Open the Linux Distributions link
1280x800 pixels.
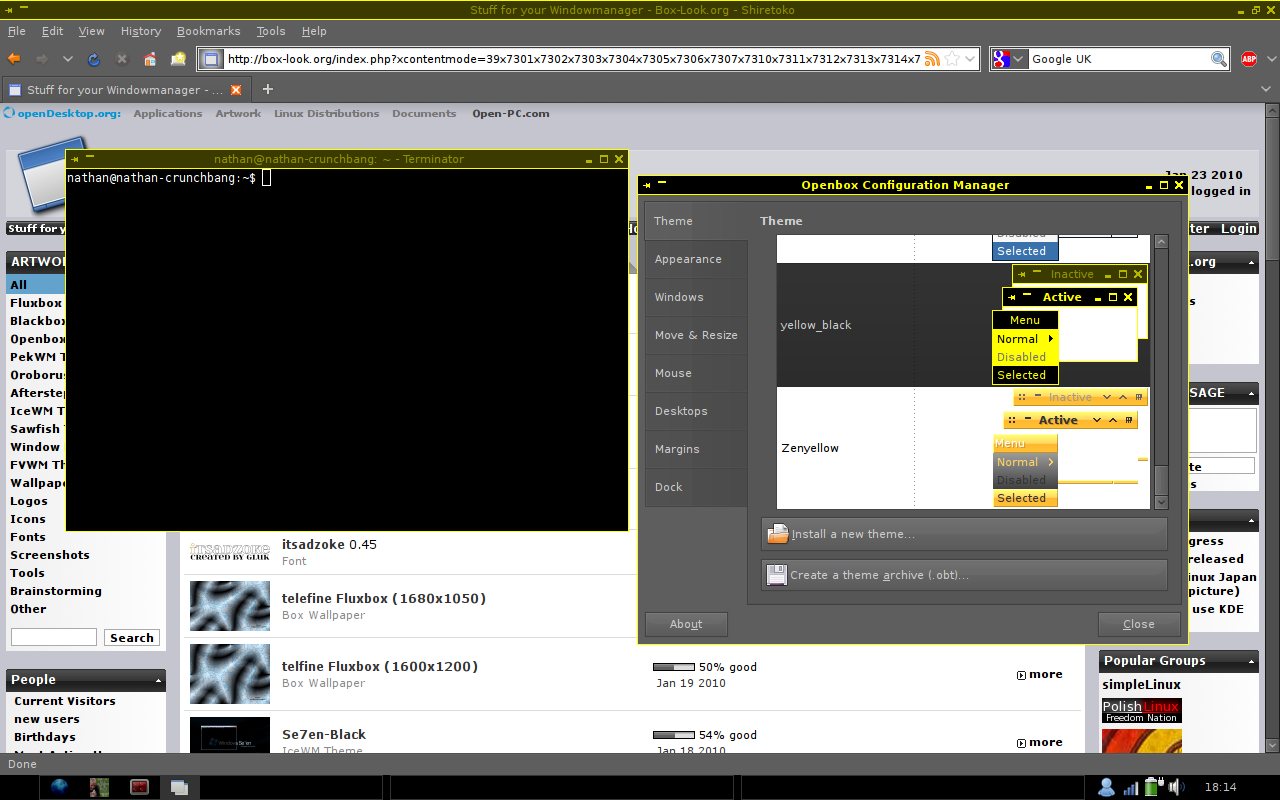[326, 113]
